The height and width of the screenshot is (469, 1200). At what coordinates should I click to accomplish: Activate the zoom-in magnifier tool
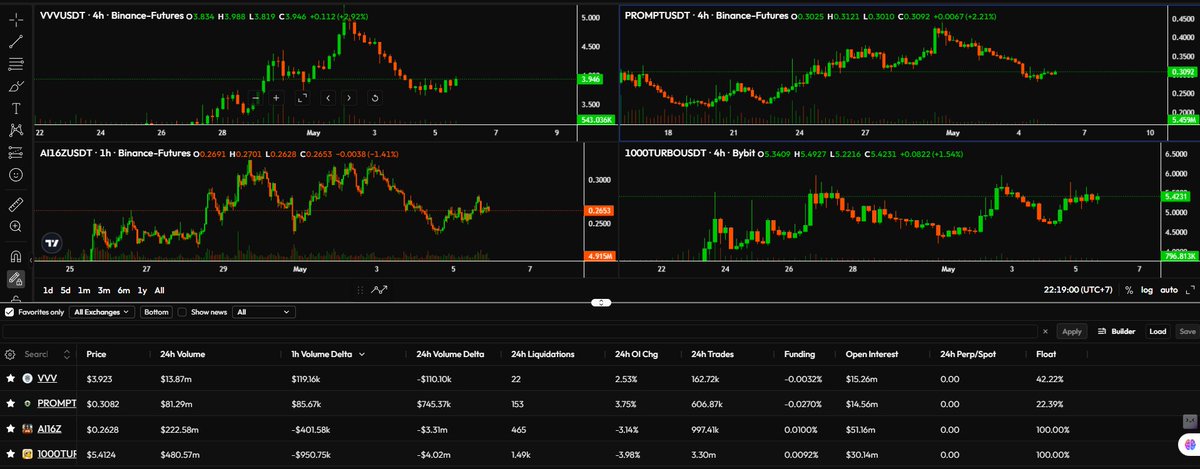point(16,227)
